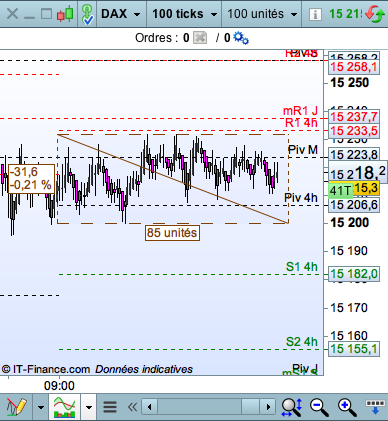Open the DAX instrument dropdown
The width and height of the screenshot is (388, 421).
tap(121, 14)
